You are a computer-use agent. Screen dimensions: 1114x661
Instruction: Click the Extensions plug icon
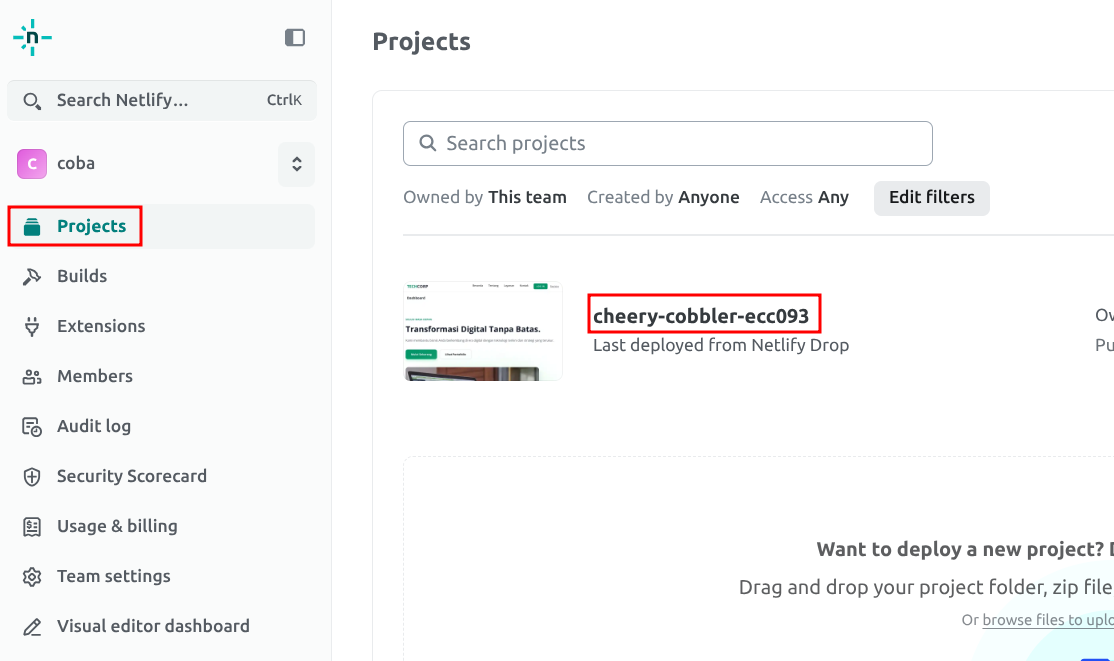[32, 326]
